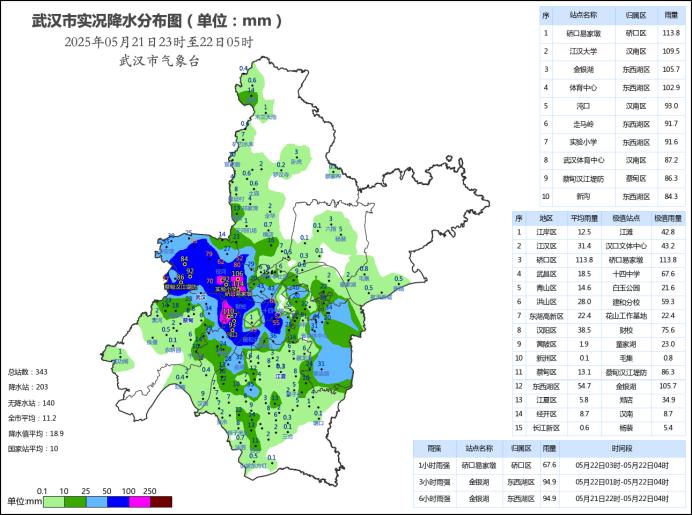Select the 长江新区 row in district table
692x515 pixels.
[598, 426]
